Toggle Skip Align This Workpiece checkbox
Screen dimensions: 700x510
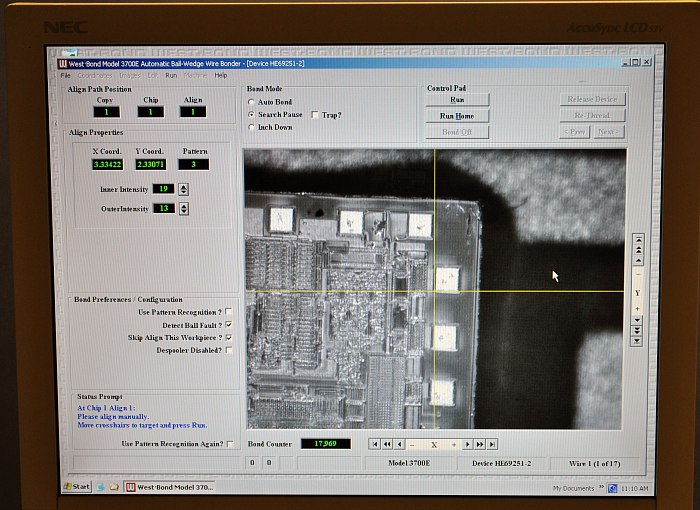click(229, 338)
